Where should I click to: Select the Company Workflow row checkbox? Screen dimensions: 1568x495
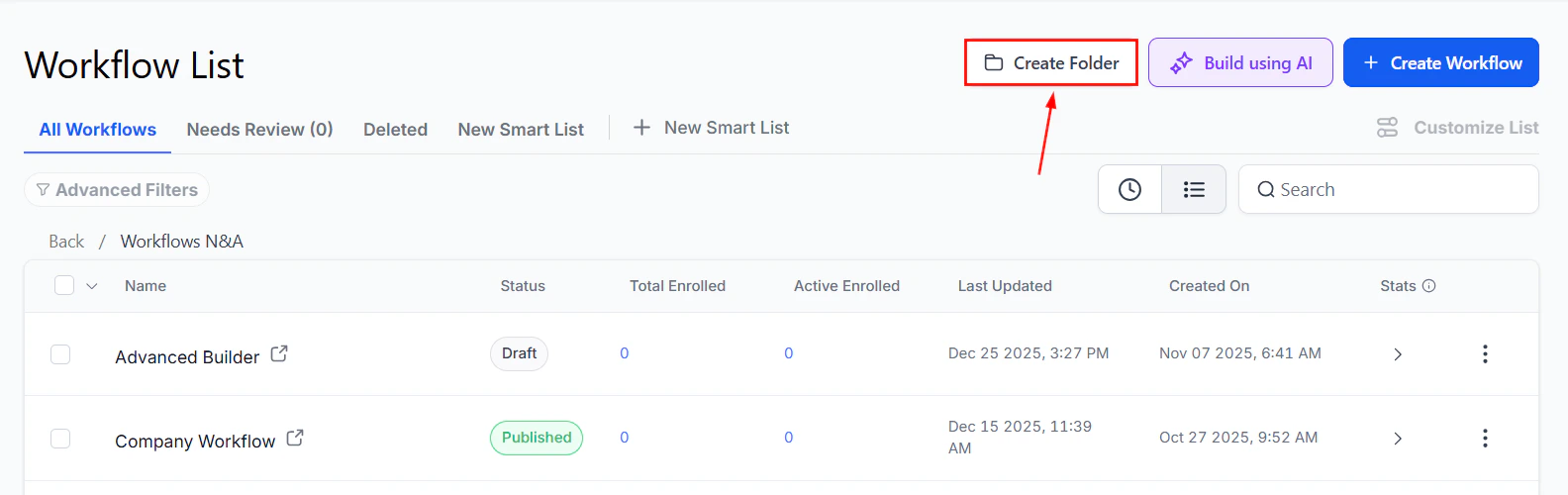[60, 439]
